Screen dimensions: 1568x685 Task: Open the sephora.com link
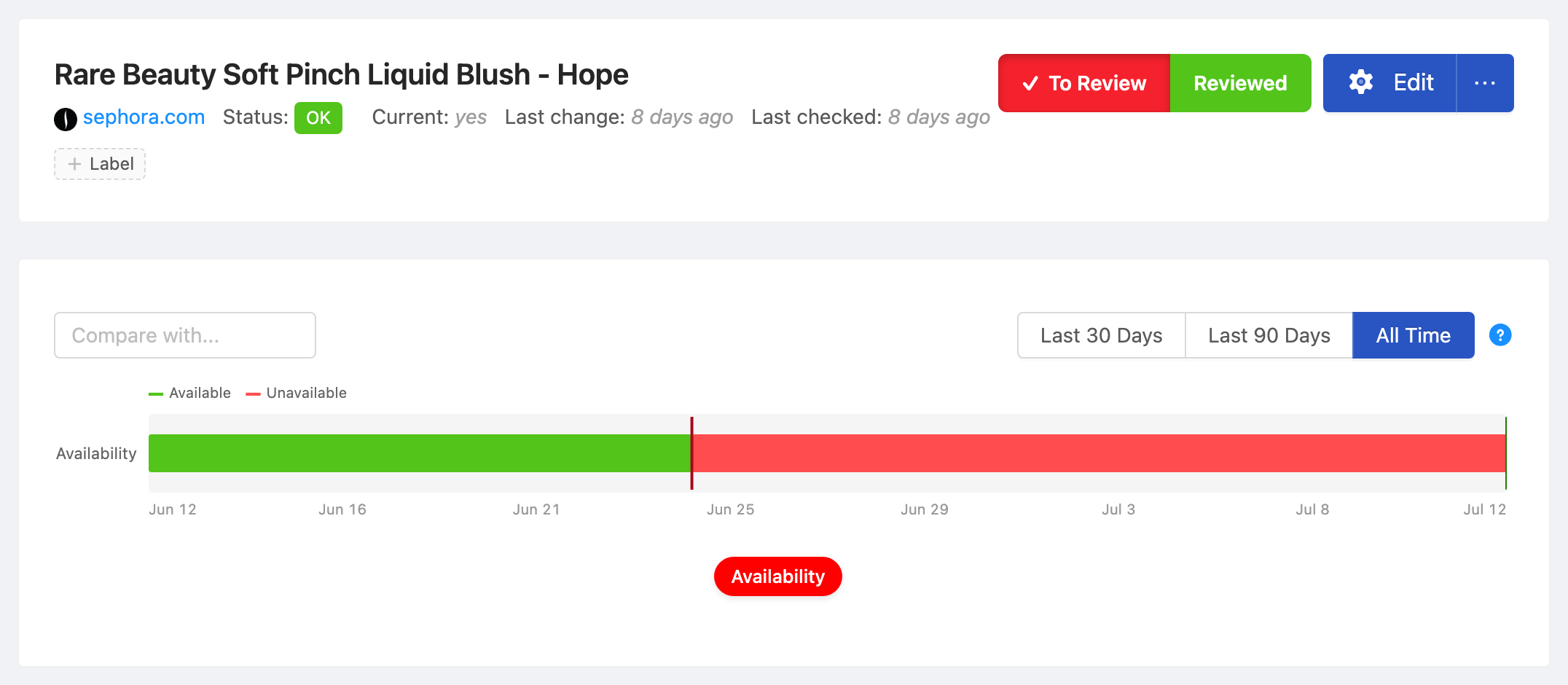(144, 117)
